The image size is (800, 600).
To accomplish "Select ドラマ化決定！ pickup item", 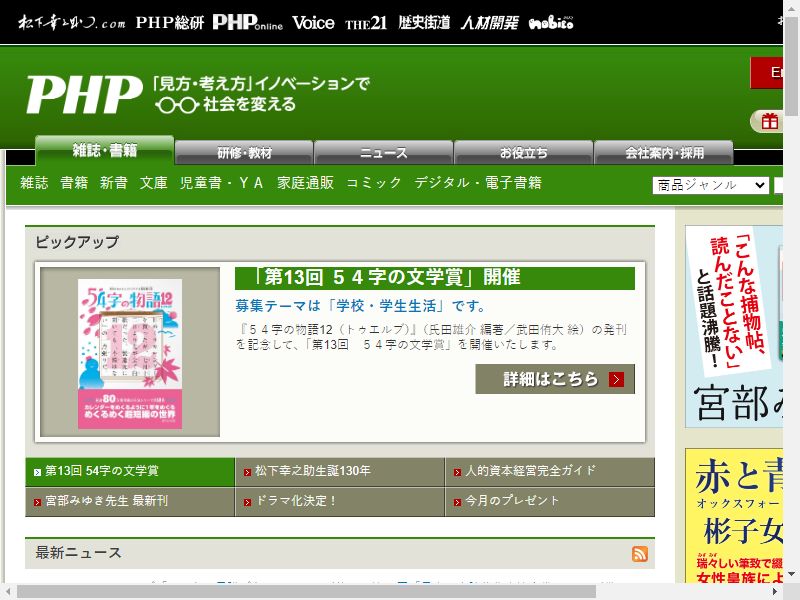I will pyautogui.click(x=340, y=502).
